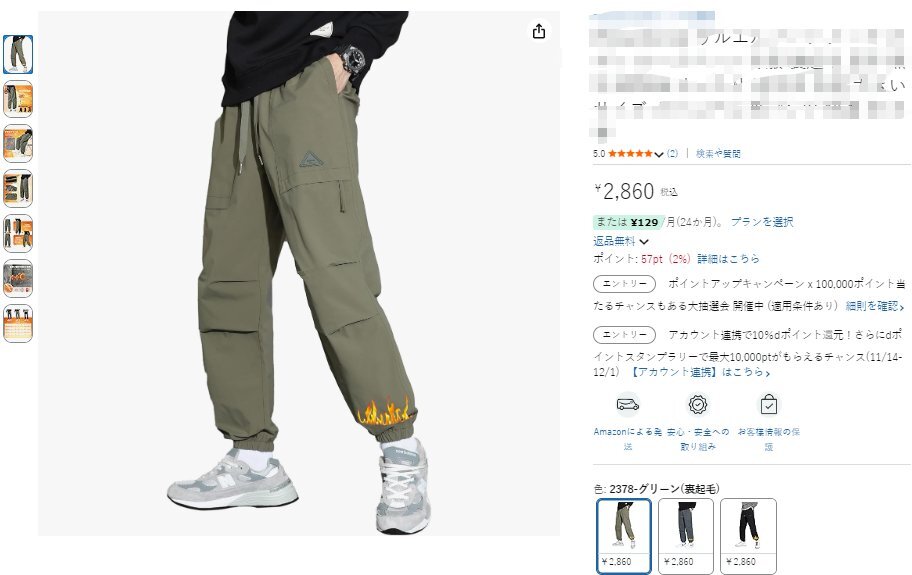
Task: Click the first エントリー button
Action: (624, 284)
